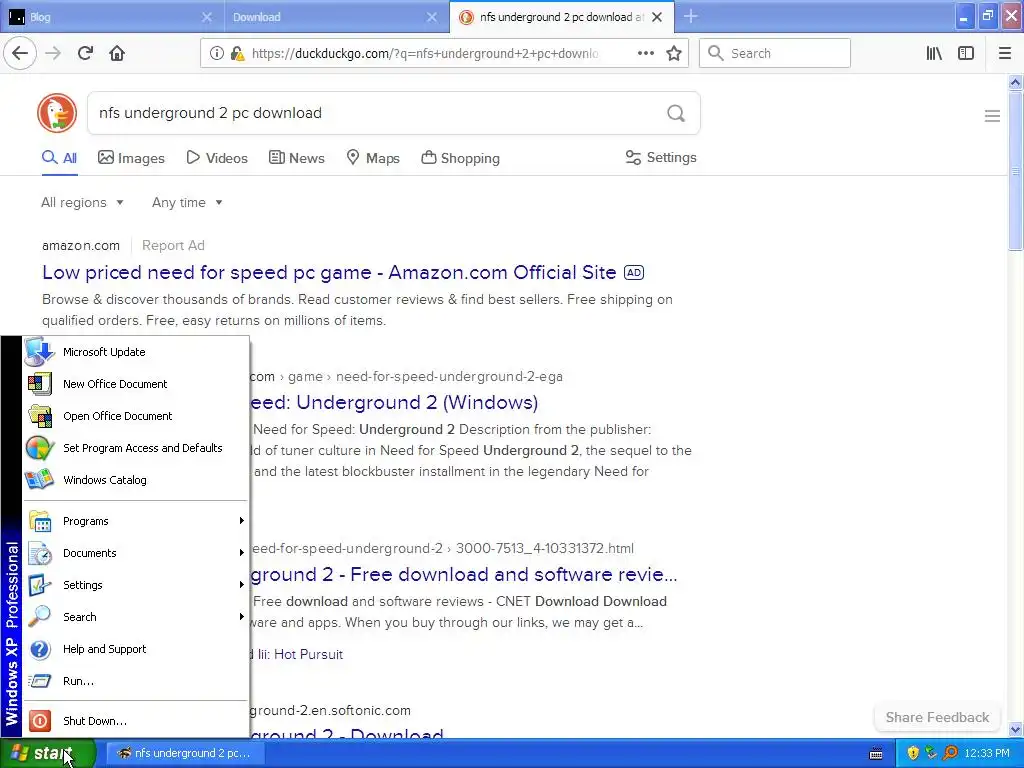Open Windows Catalog entry

click(136, 480)
